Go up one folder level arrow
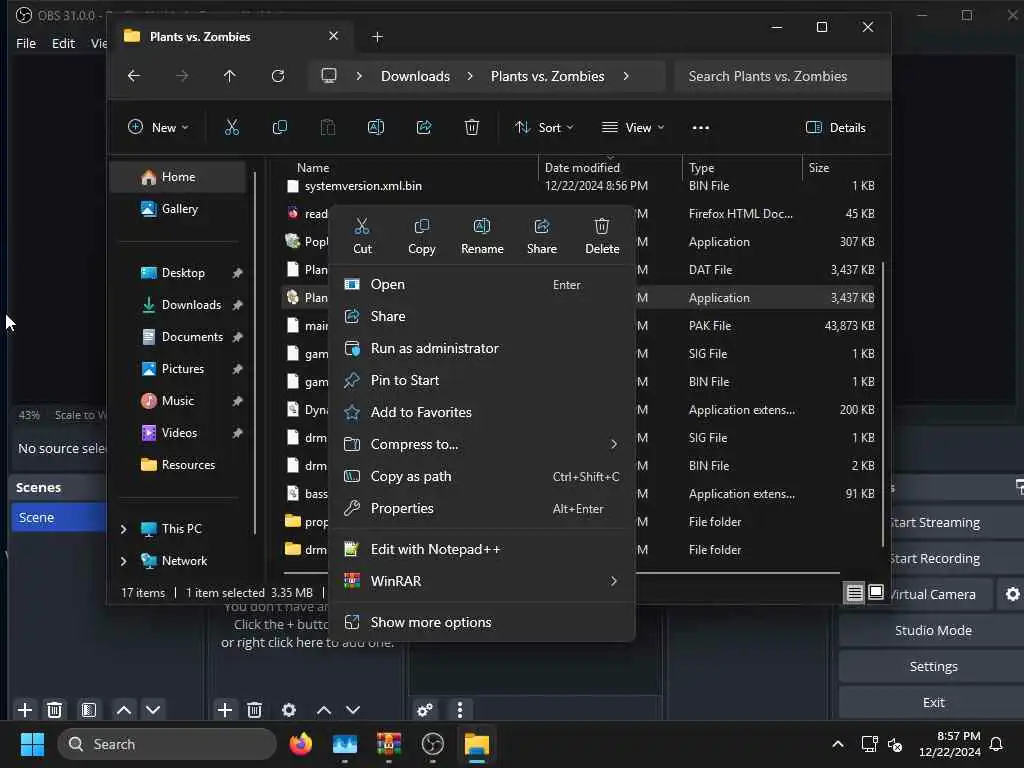This screenshot has height=768, width=1024. (x=229, y=76)
